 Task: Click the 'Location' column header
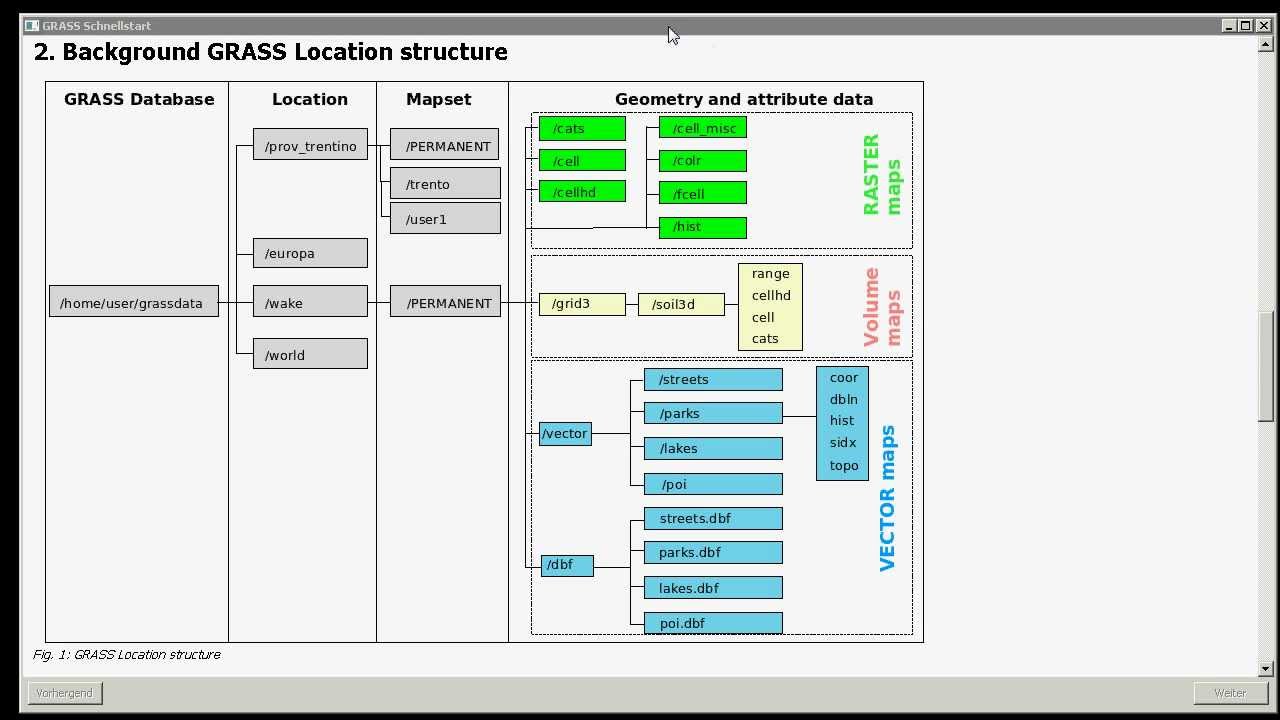pyautogui.click(x=310, y=99)
